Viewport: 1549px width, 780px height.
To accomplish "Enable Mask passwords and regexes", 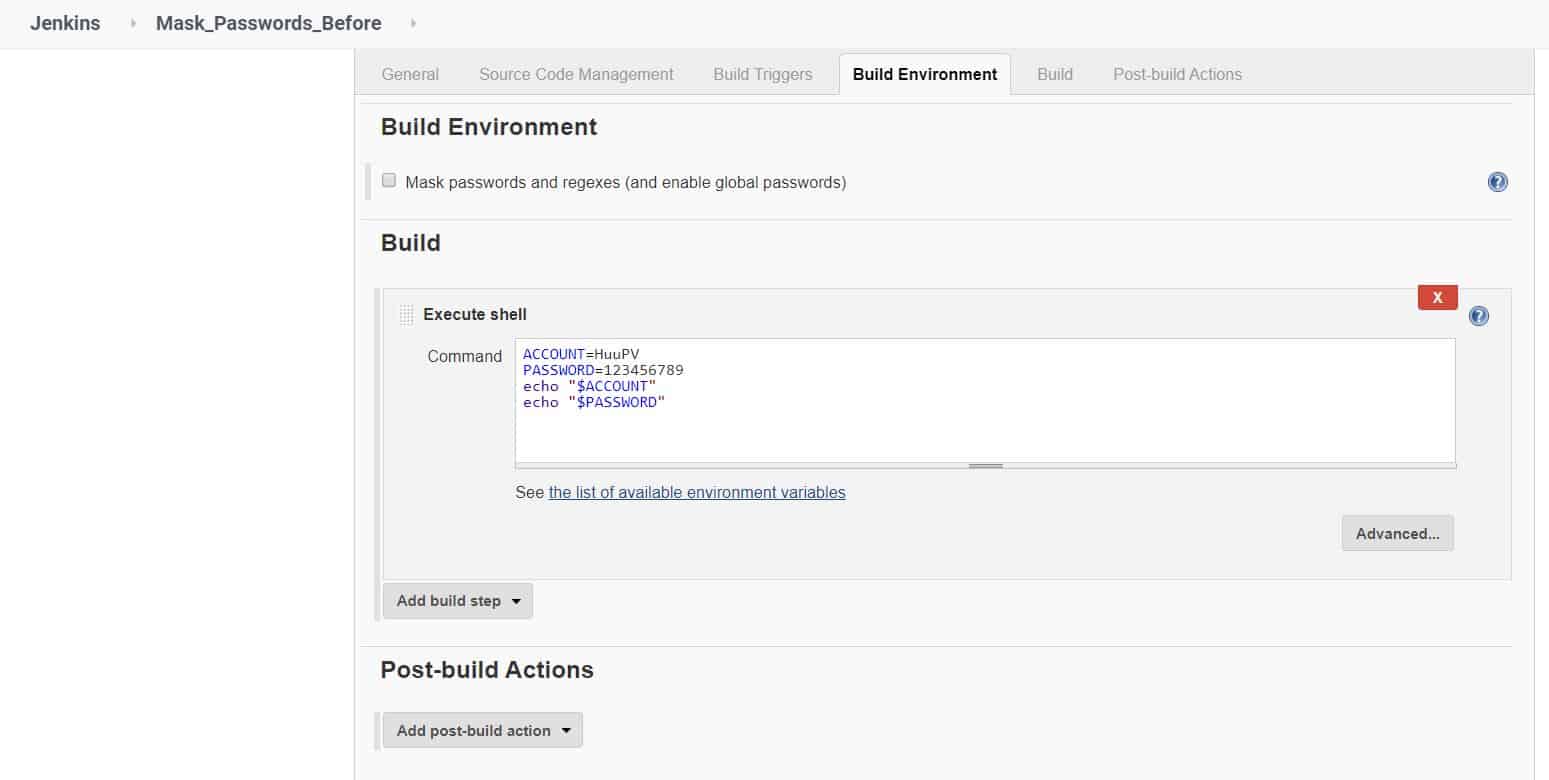I will pyautogui.click(x=389, y=179).
